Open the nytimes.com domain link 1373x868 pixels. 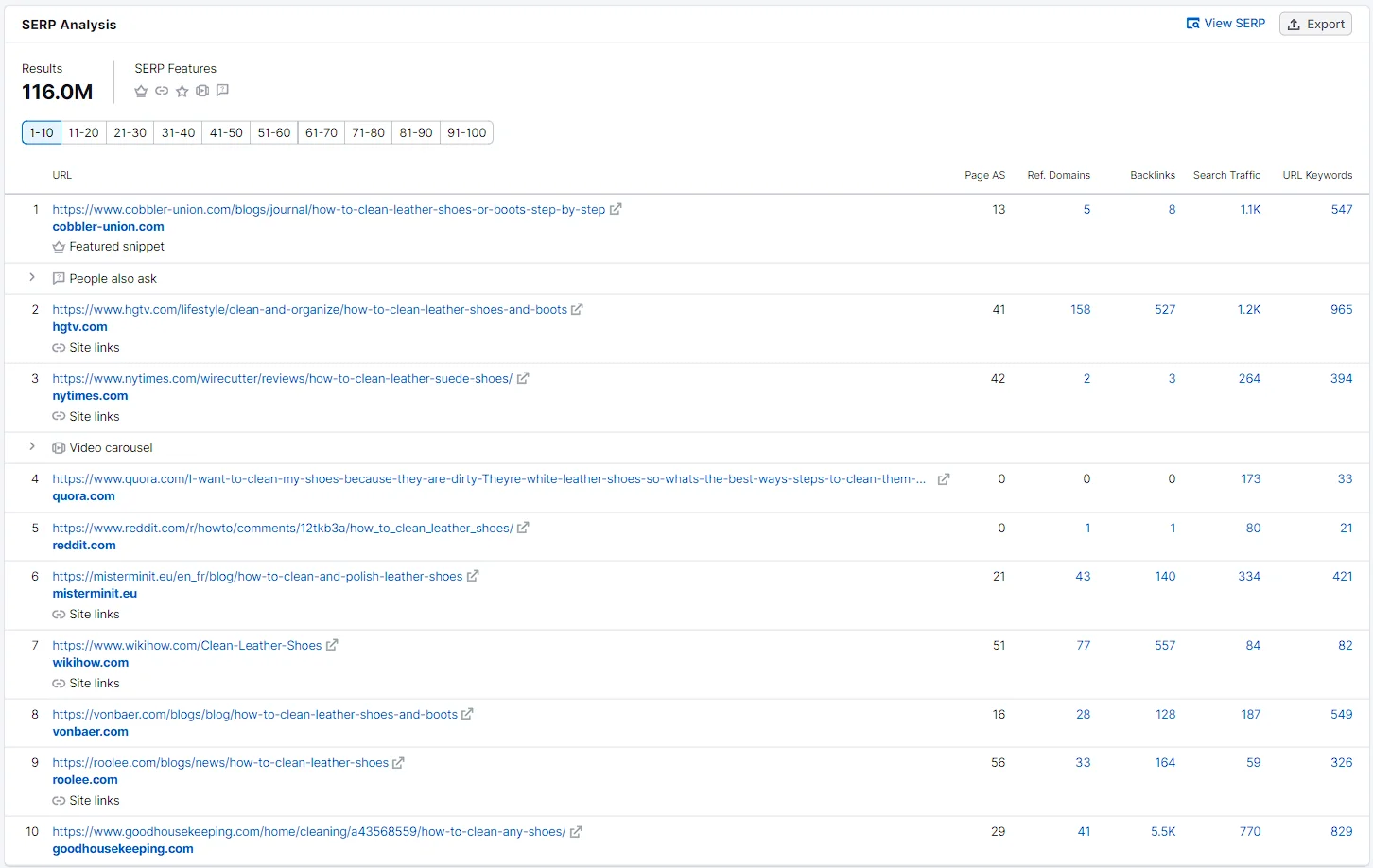tap(90, 396)
